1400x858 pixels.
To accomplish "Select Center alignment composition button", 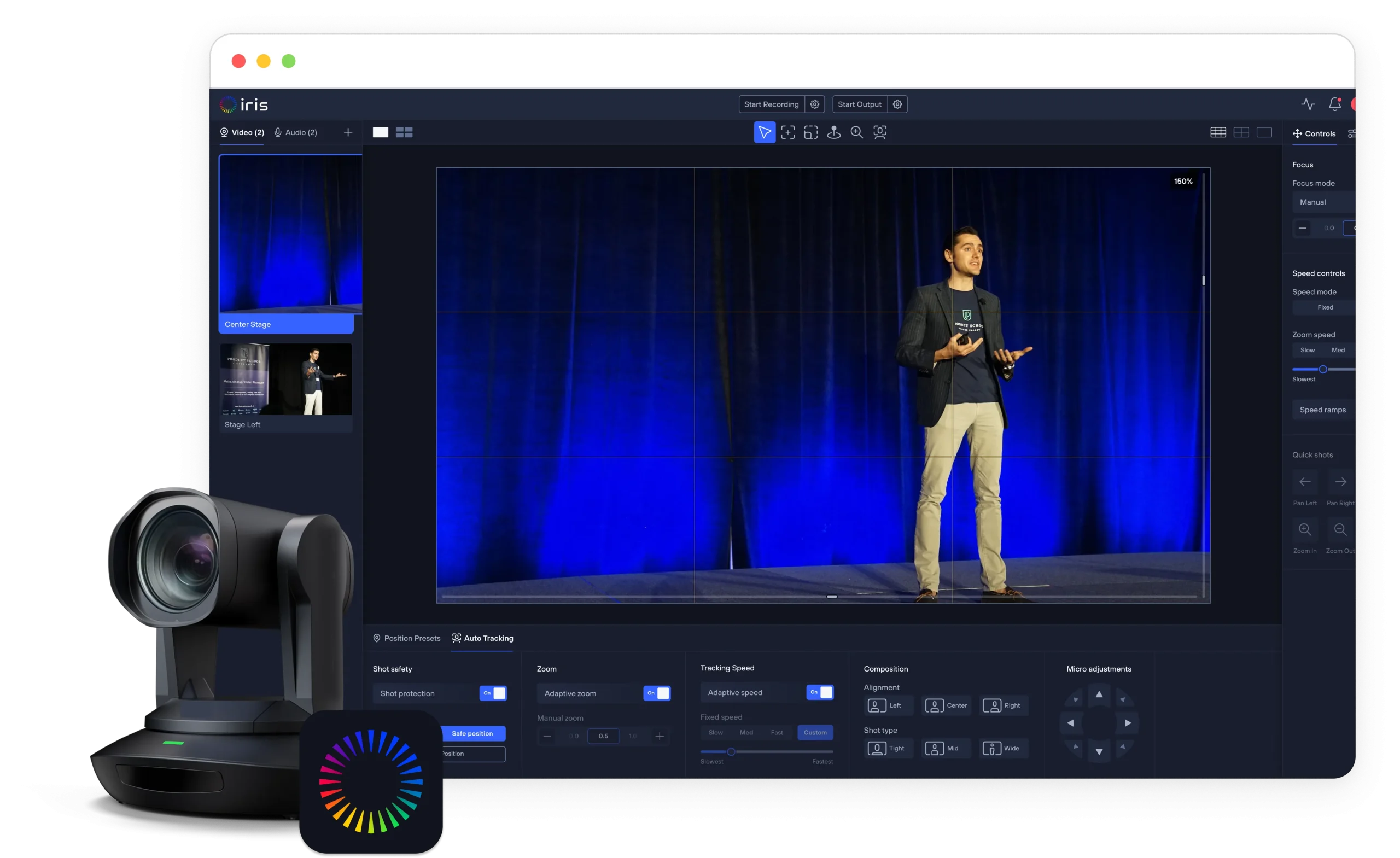I will pyautogui.click(x=946, y=706).
